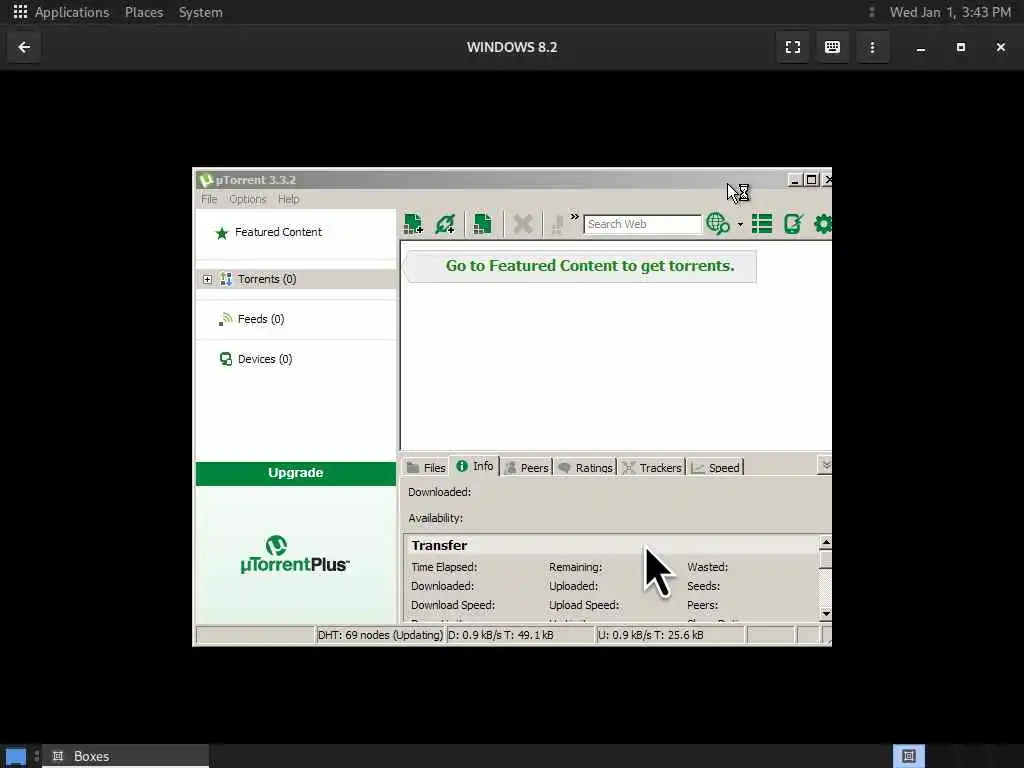Click the Featured Content star icon

221,233
